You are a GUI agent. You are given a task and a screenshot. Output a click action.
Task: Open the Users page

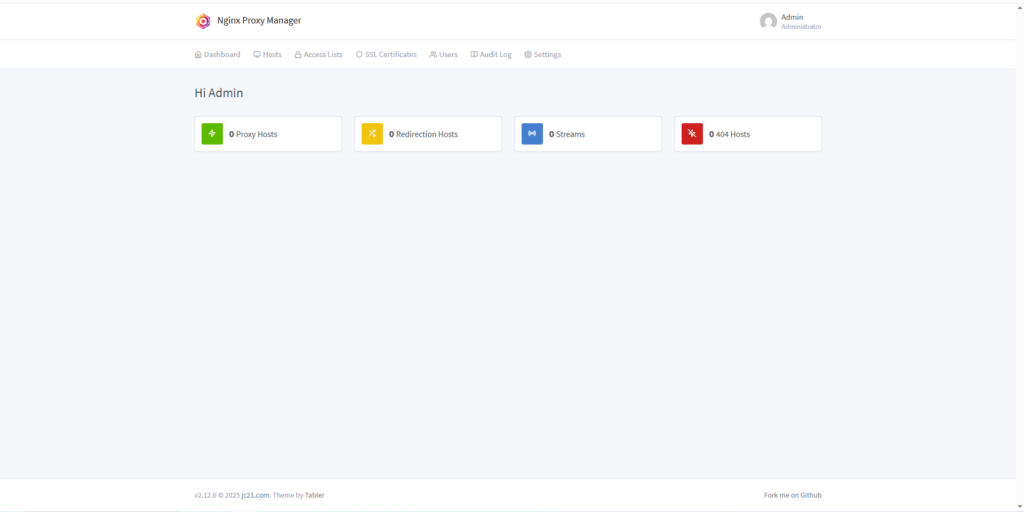[443, 55]
